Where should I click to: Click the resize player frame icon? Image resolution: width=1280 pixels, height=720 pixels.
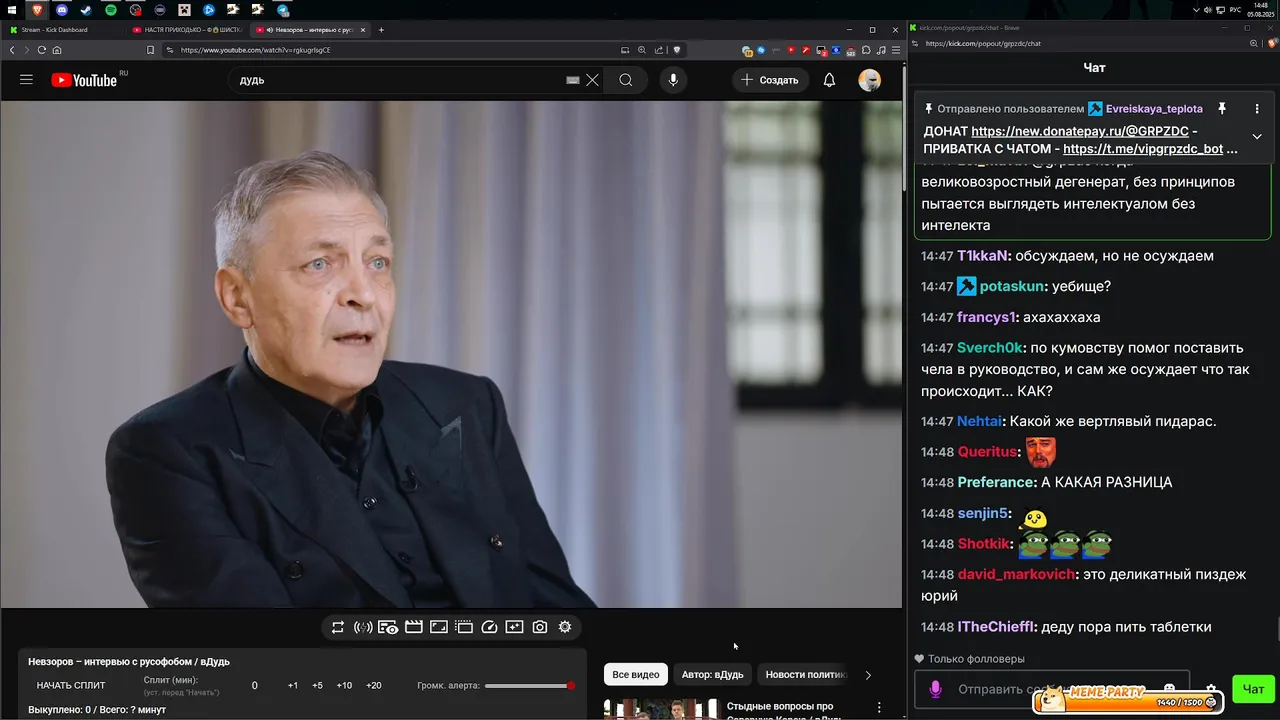point(439,627)
